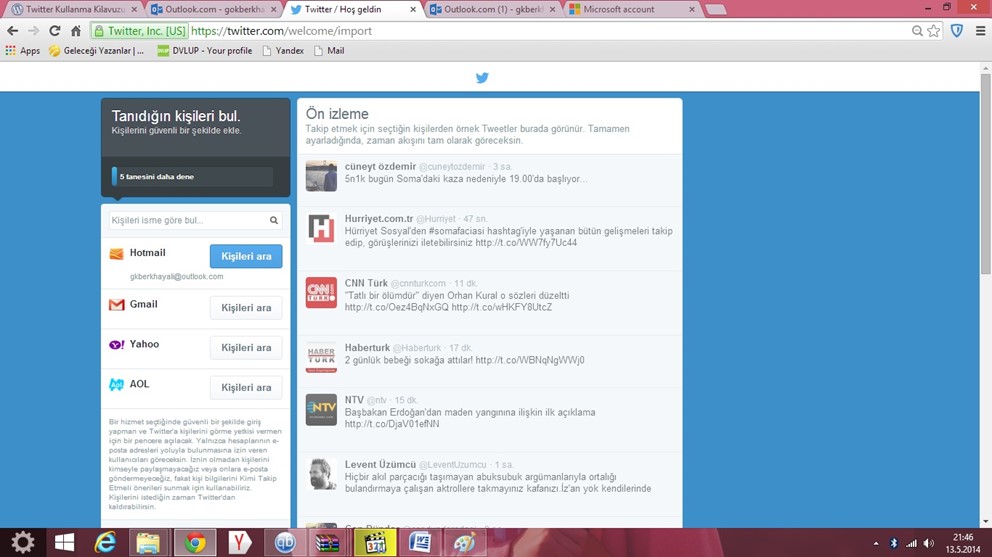992x557 pixels.
Task: Open a new browser tab
Action: [715, 9]
